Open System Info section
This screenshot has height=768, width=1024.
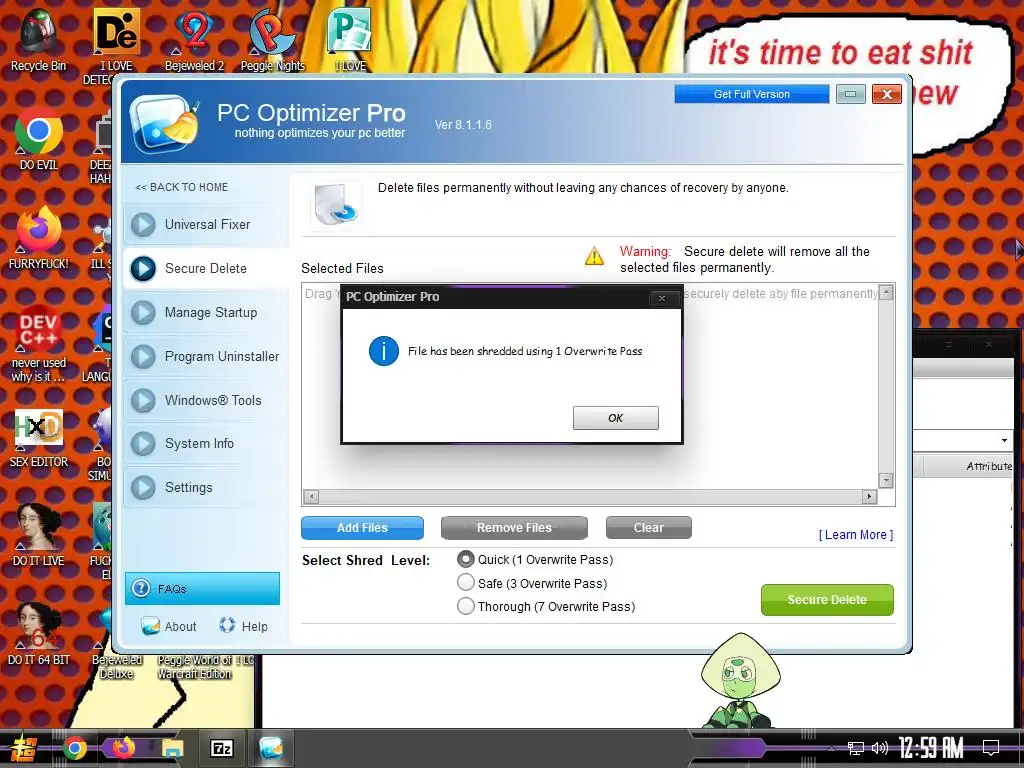(x=206, y=443)
